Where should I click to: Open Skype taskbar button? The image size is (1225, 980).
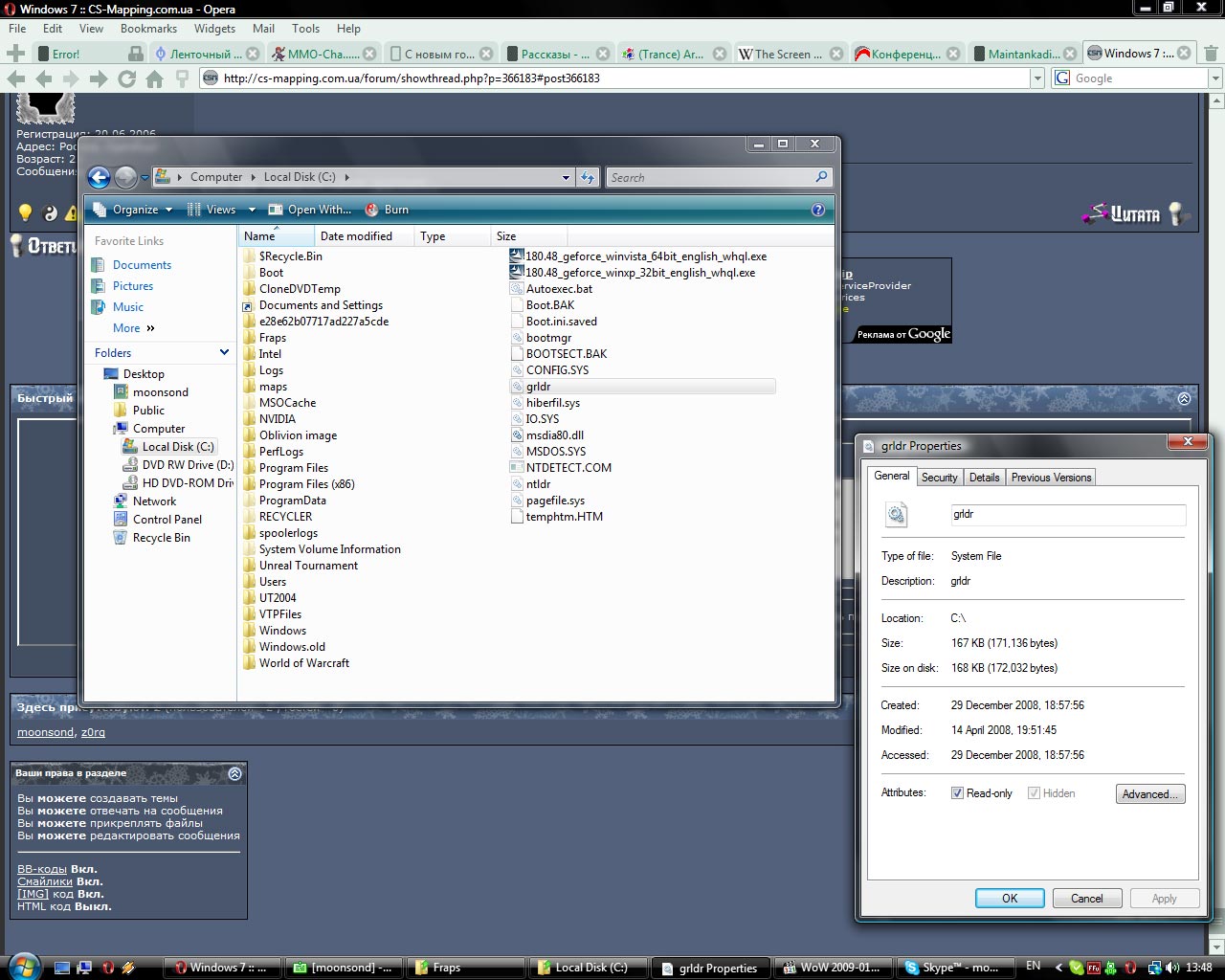point(956,968)
